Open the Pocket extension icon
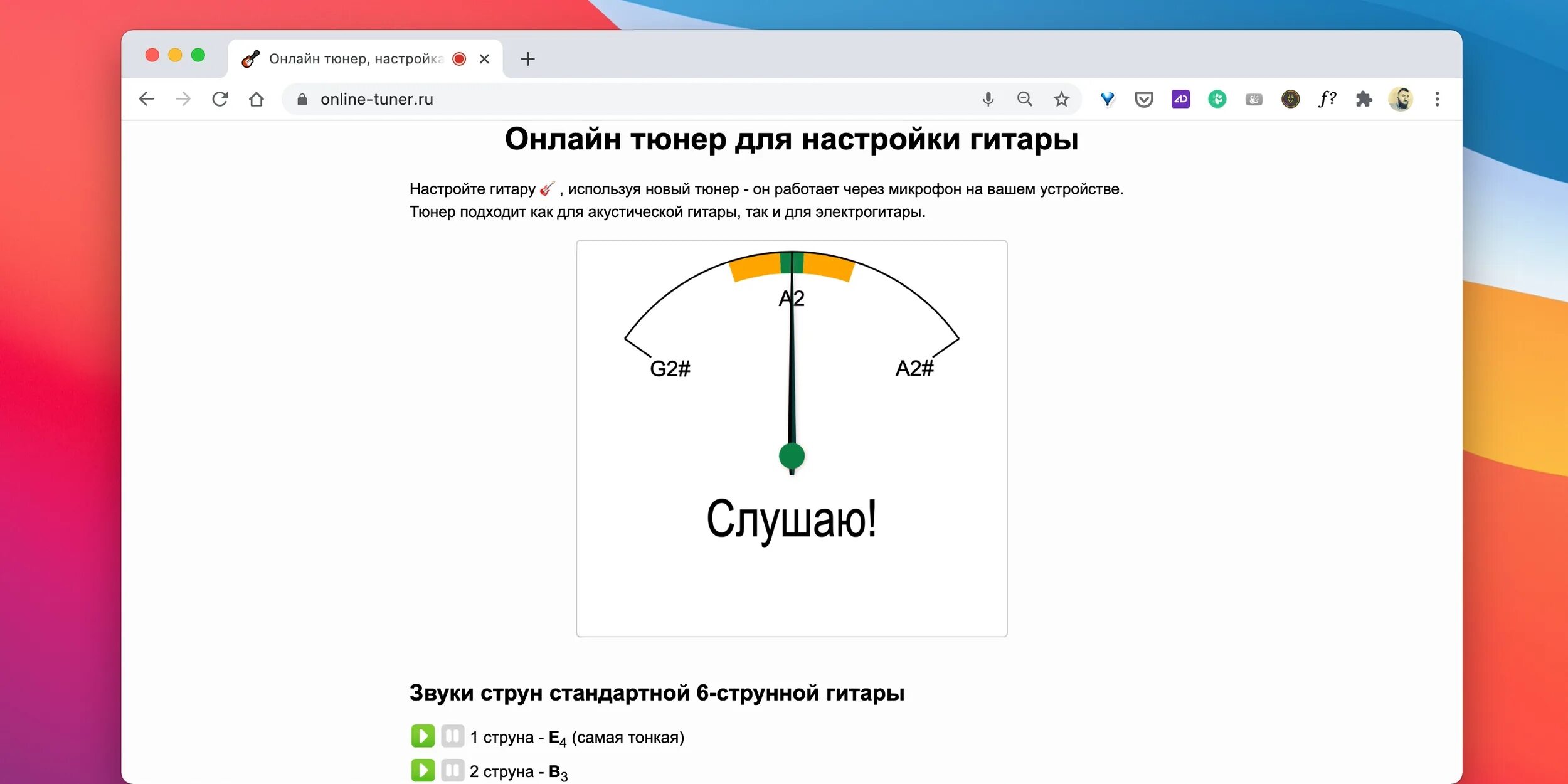1568x784 pixels. [x=1143, y=99]
